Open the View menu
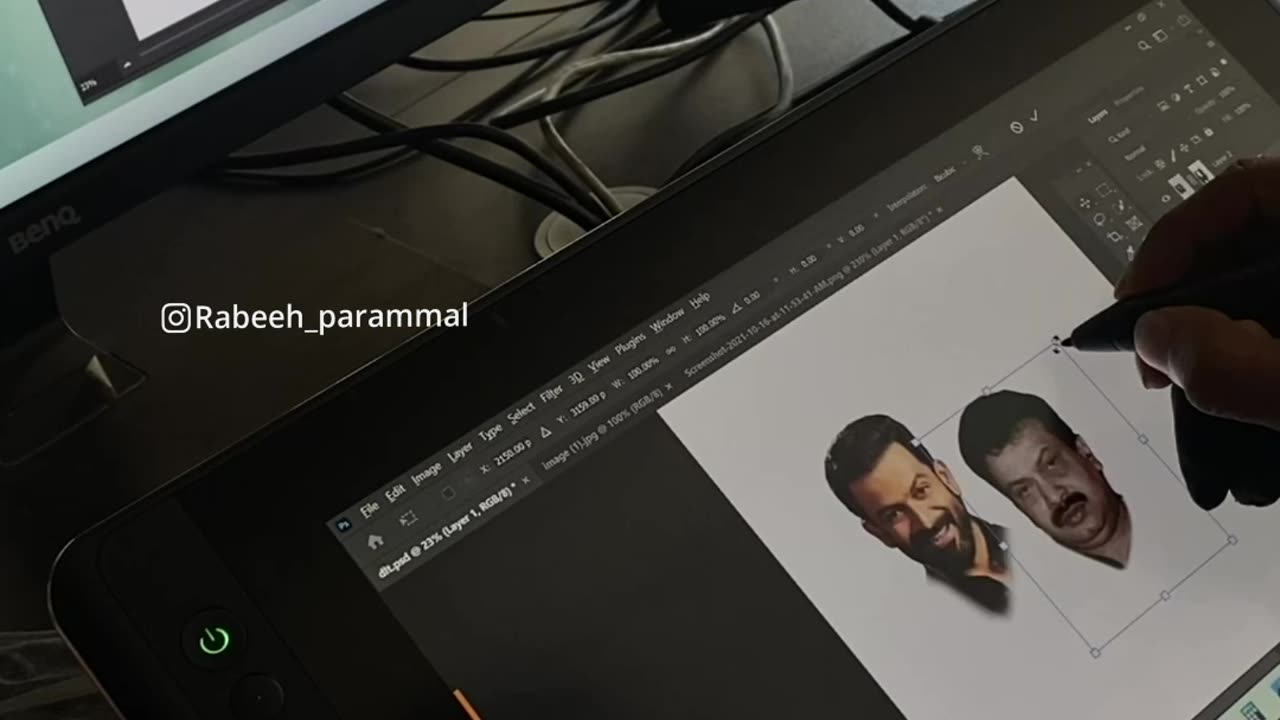Screen dimensions: 1280x720 click(600, 363)
